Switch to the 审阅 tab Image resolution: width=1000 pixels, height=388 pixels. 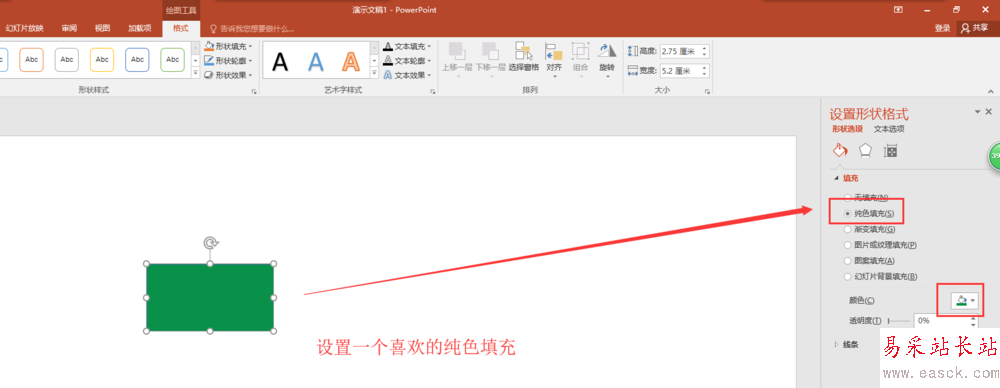[70, 28]
